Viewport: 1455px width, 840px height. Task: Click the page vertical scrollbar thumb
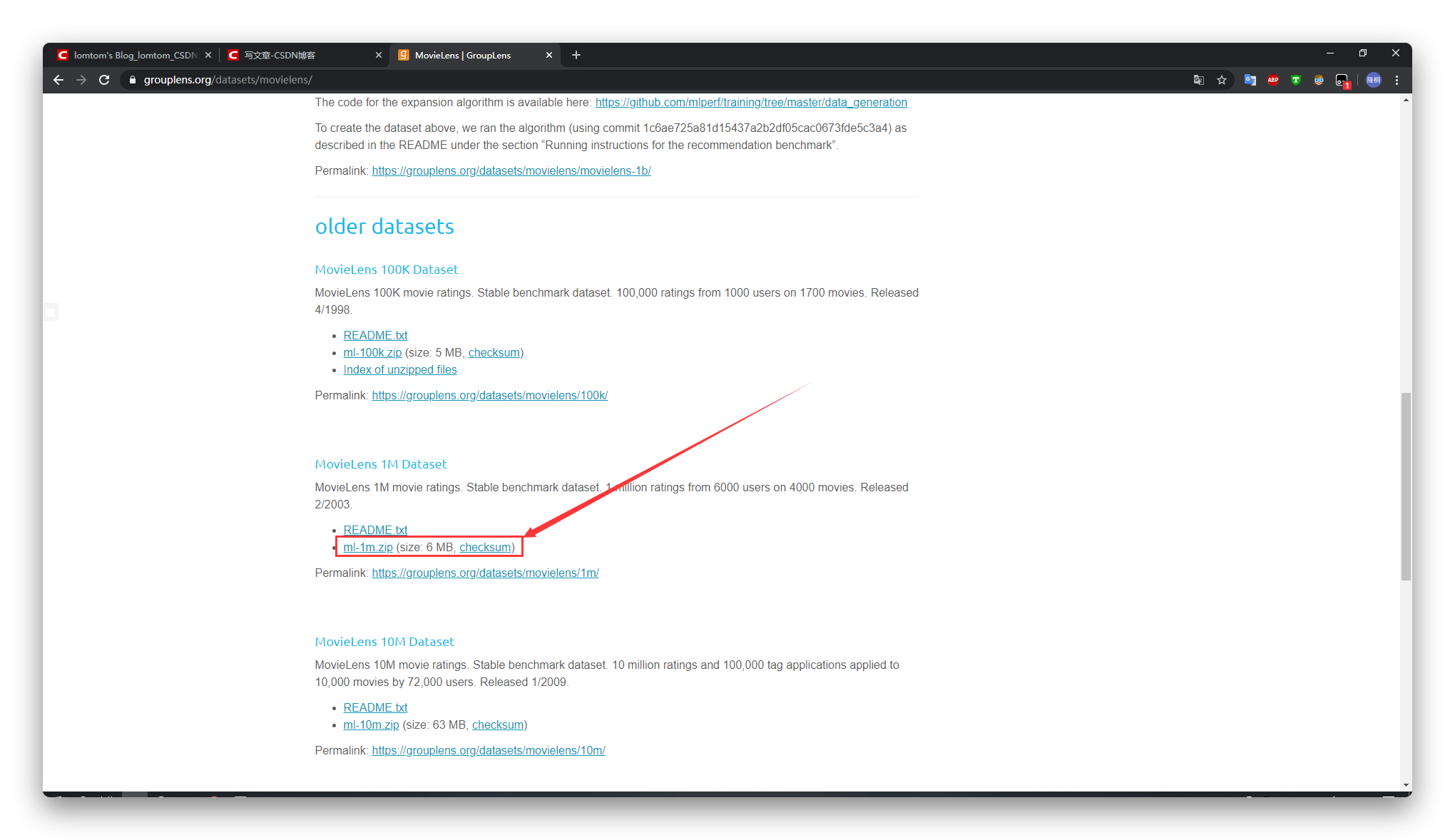point(1406,486)
